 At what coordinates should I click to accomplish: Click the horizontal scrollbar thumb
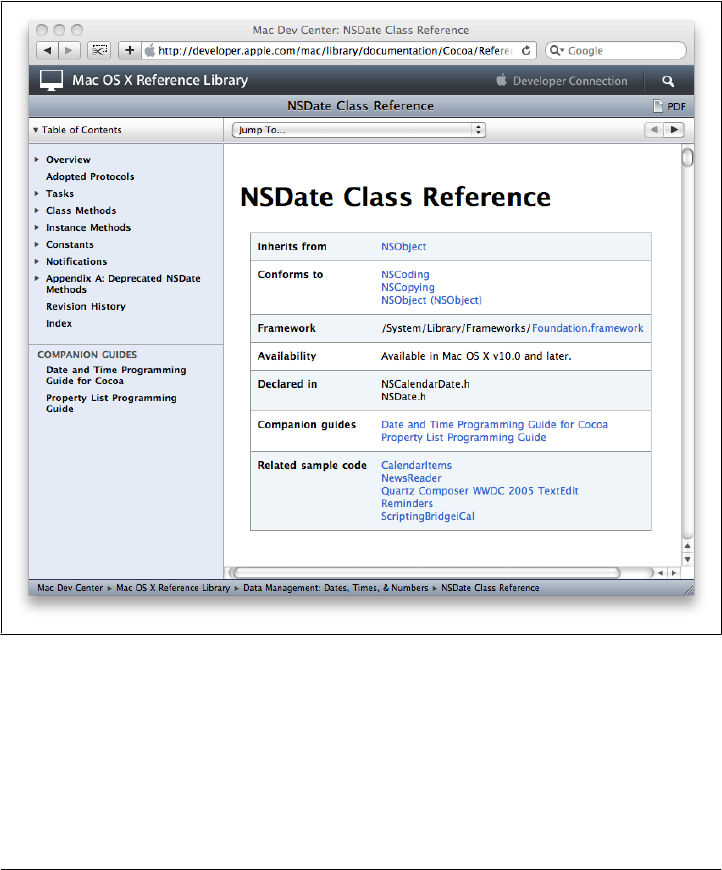click(426, 573)
